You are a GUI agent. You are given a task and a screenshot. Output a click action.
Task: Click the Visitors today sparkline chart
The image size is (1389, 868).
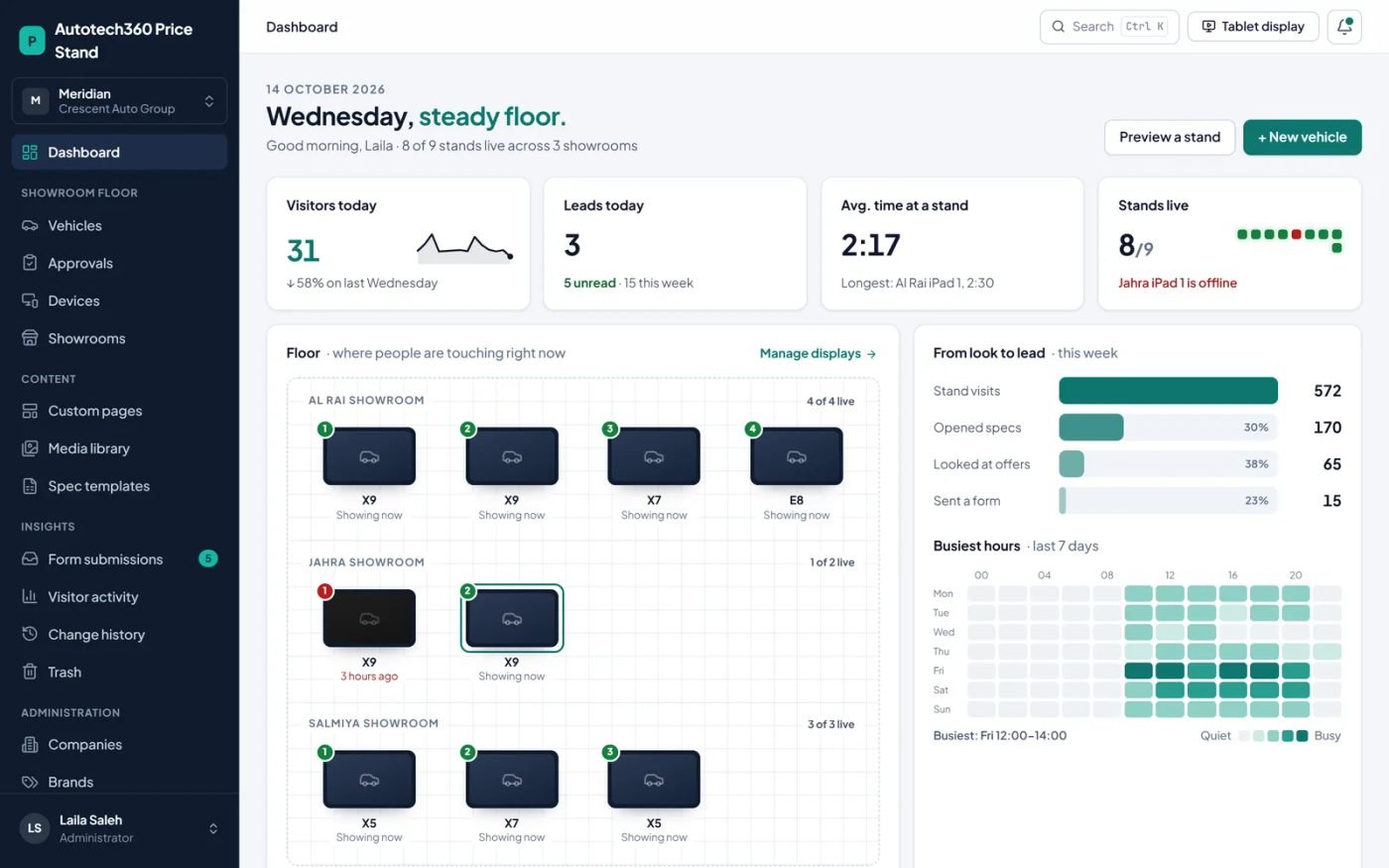point(465,247)
